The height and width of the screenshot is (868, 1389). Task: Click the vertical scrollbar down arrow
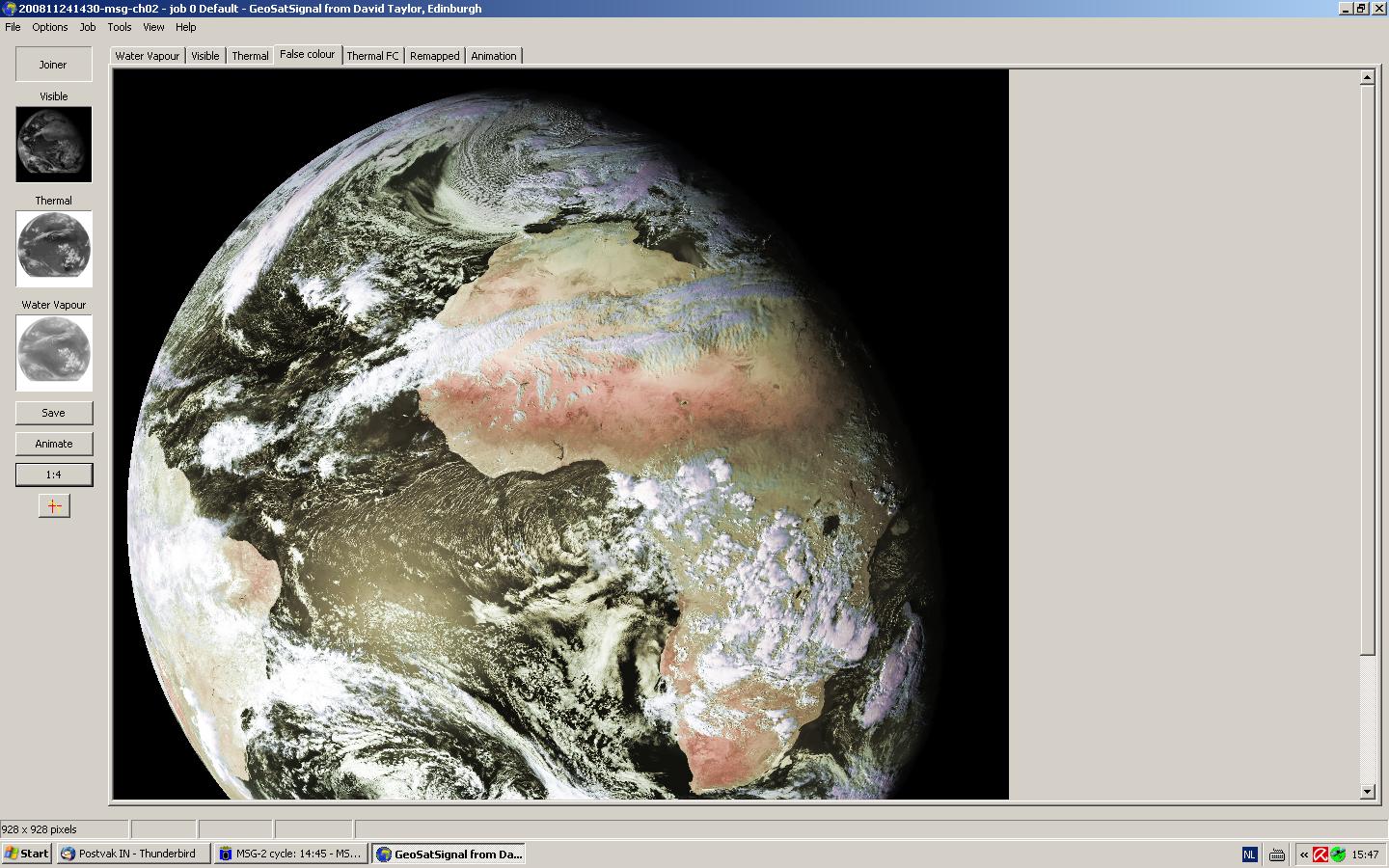[1367, 792]
